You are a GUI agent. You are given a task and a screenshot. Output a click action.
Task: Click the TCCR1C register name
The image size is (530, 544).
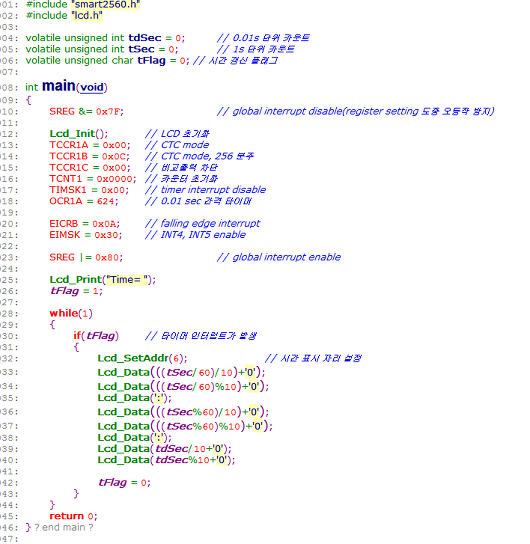point(69,168)
